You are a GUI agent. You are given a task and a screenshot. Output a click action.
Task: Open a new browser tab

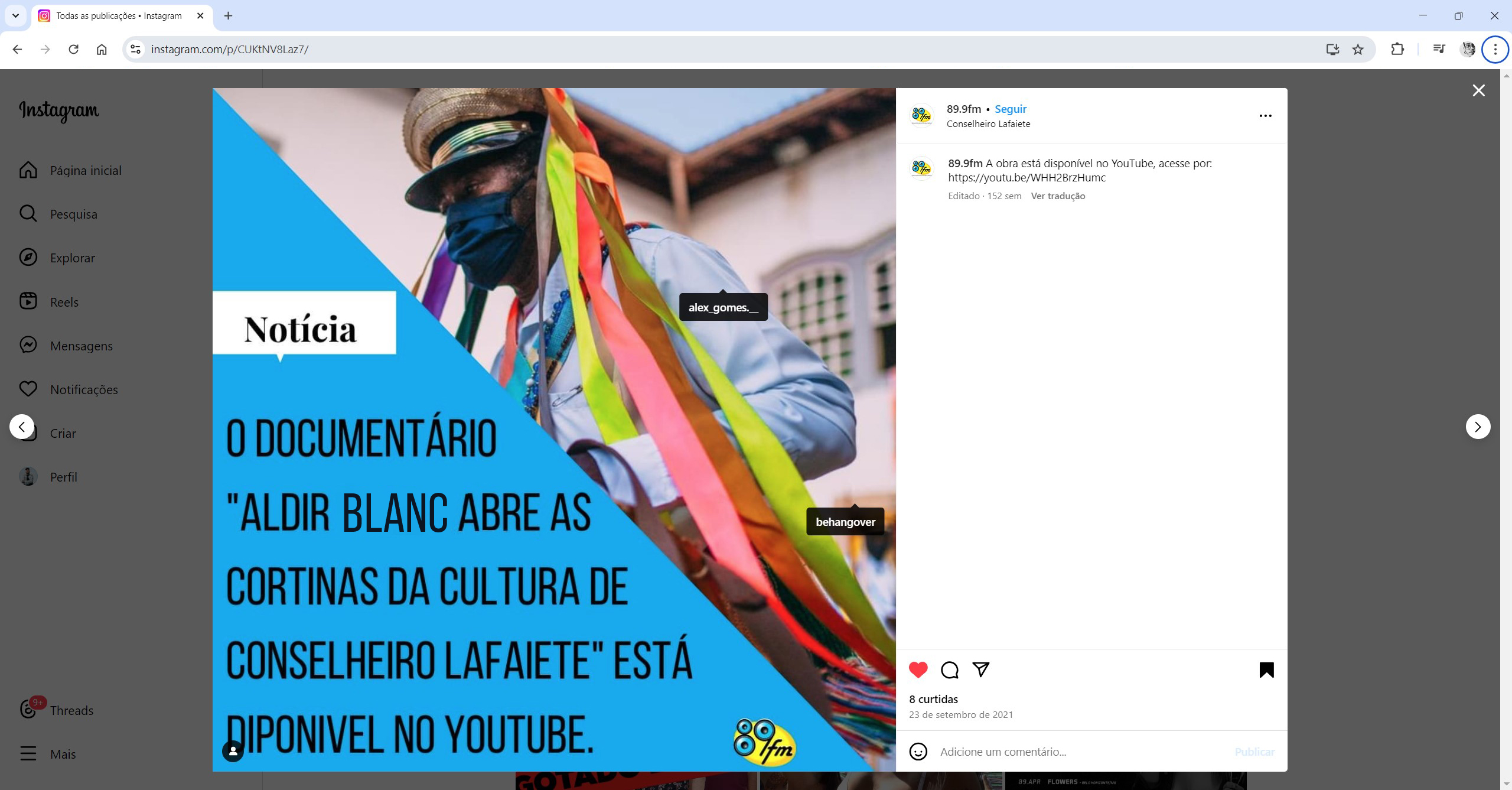pyautogui.click(x=228, y=15)
